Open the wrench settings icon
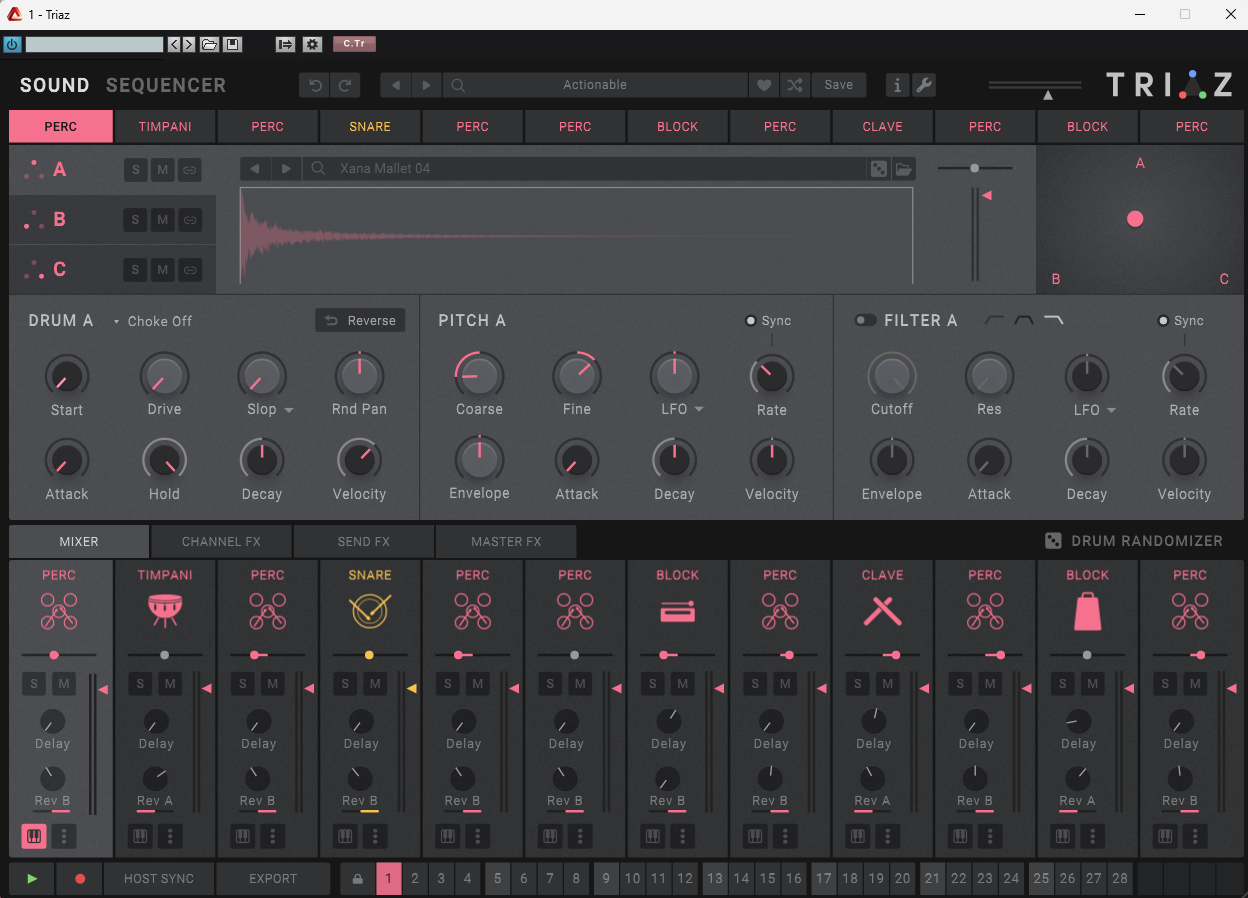Viewport: 1248px width, 898px height. point(924,85)
